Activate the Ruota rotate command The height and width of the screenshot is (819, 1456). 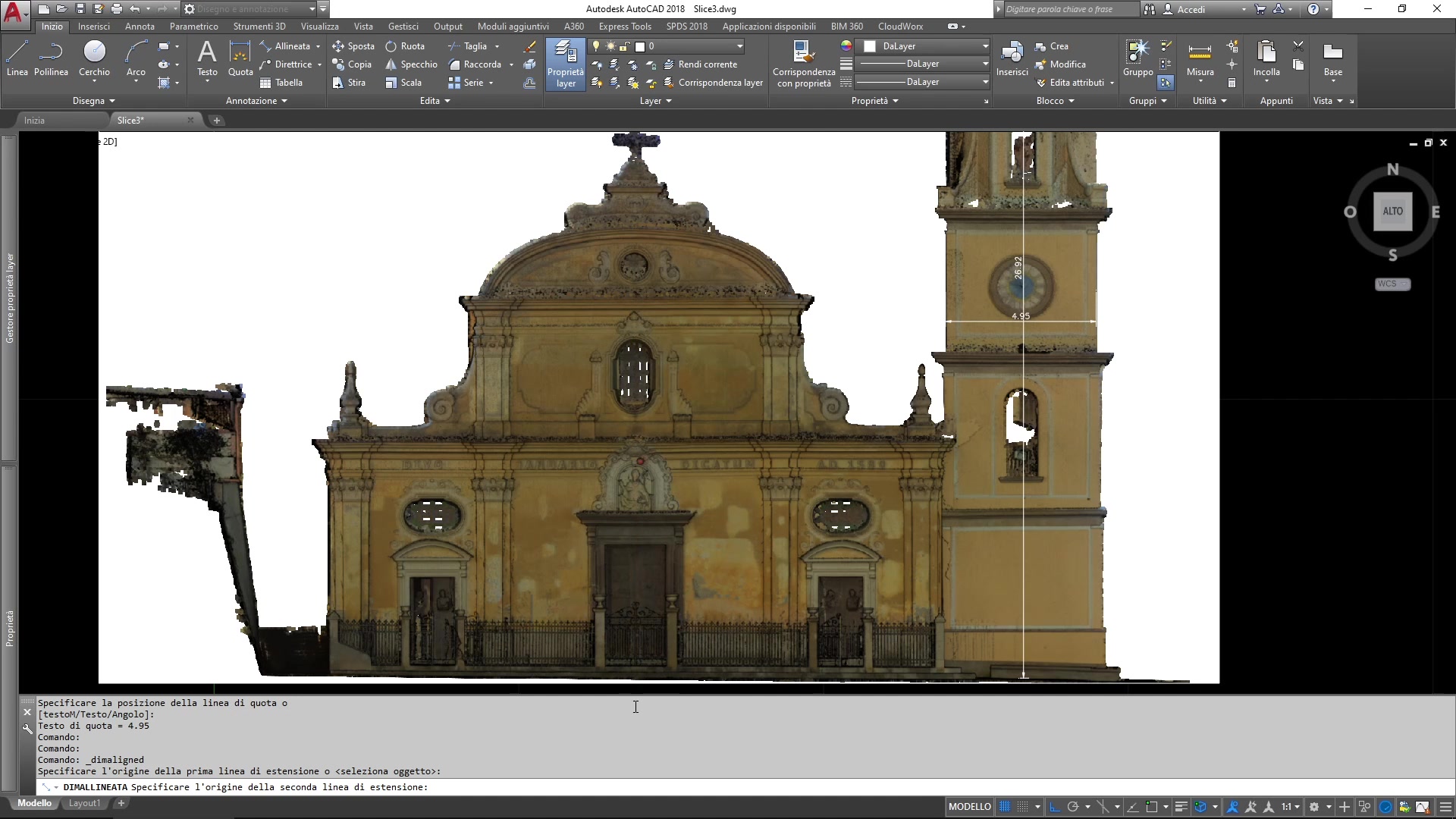coord(405,46)
